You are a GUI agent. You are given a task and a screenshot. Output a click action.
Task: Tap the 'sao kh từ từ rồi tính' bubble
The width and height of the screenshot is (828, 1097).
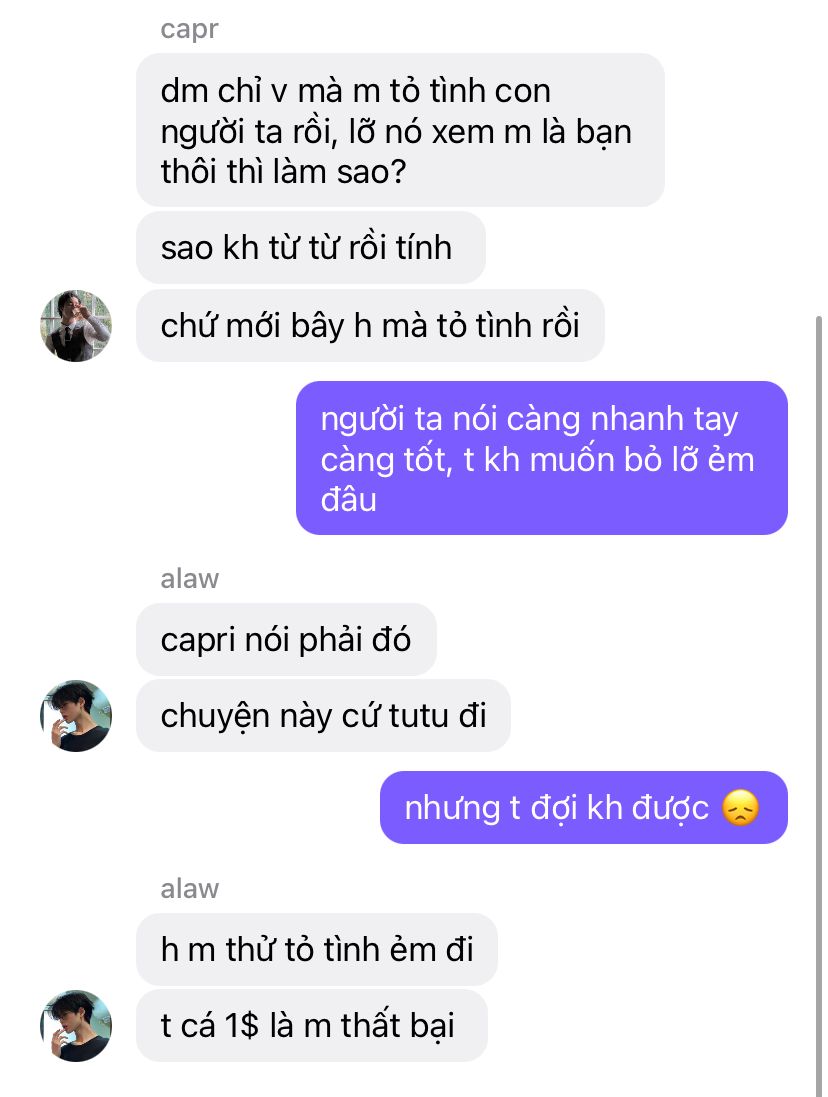310,248
